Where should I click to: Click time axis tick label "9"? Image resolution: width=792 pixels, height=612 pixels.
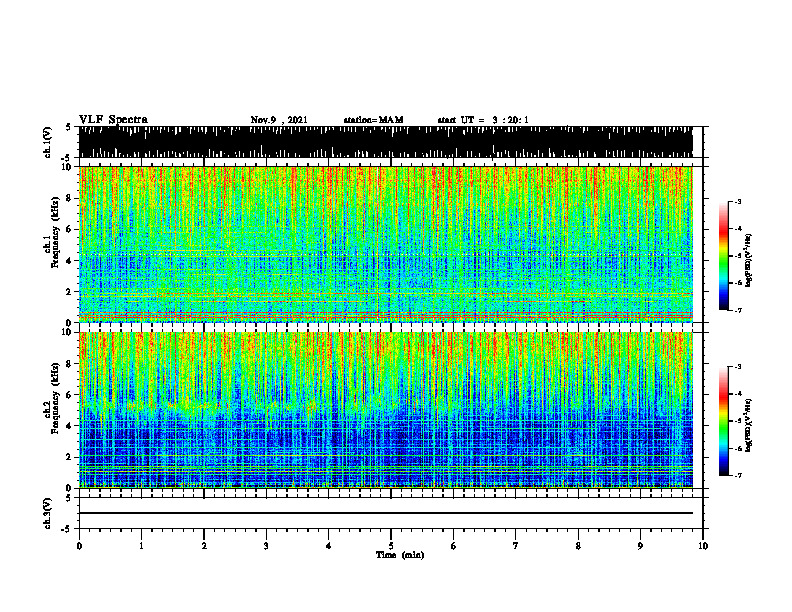pos(640,546)
